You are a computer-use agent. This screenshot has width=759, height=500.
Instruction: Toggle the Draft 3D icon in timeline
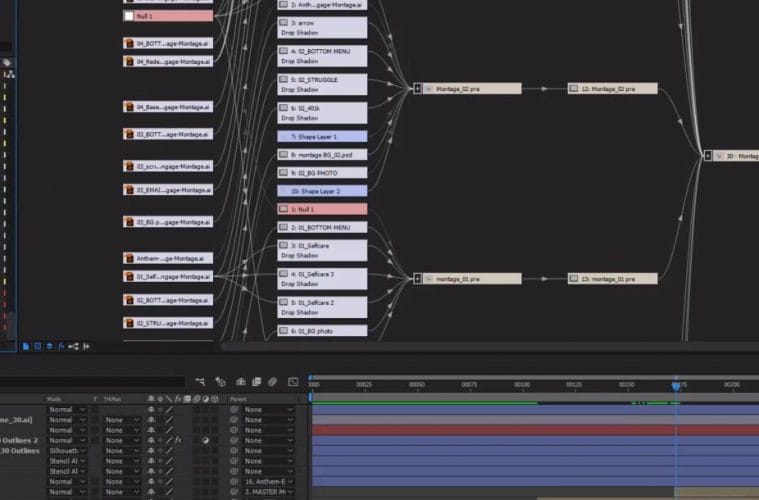tap(219, 381)
